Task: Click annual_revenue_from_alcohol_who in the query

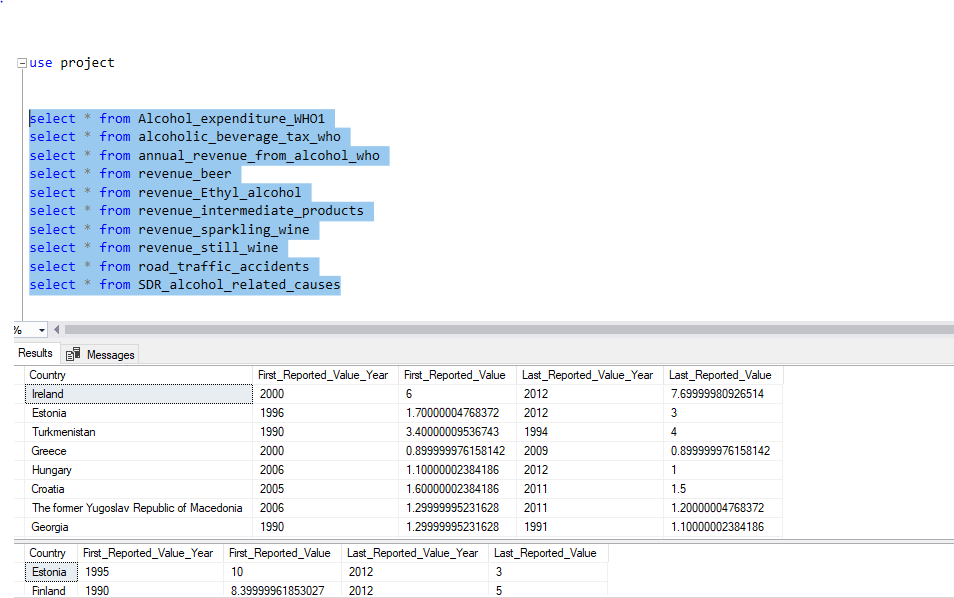Action: point(259,156)
